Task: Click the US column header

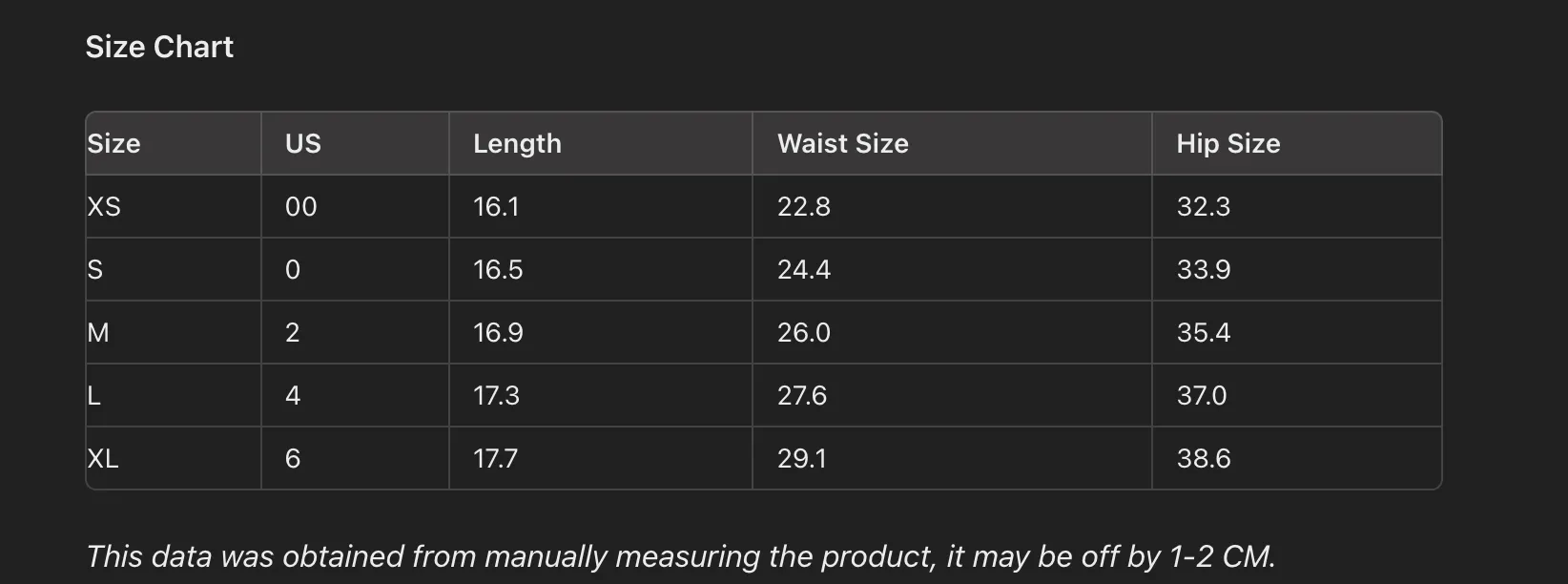Action: [355, 143]
